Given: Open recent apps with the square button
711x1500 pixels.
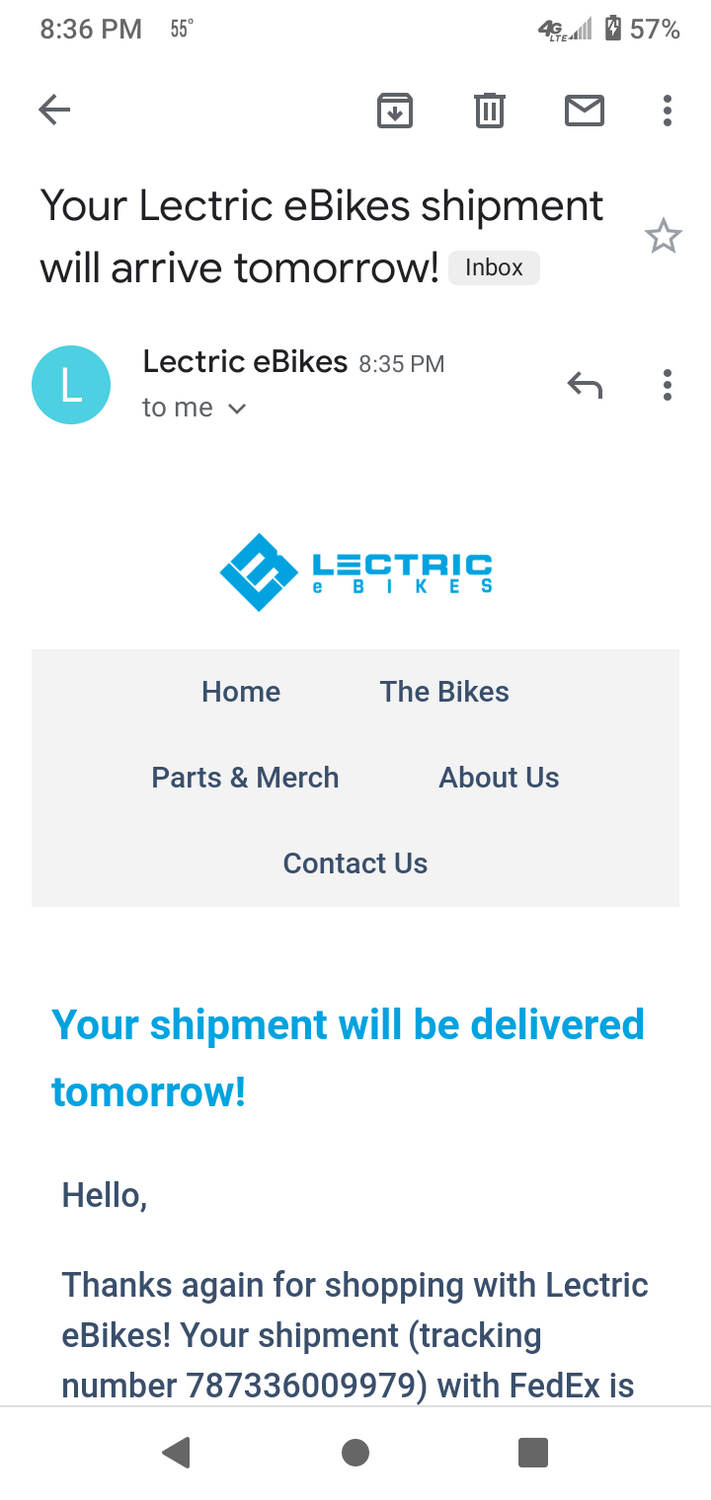Looking at the screenshot, I should click(533, 1452).
